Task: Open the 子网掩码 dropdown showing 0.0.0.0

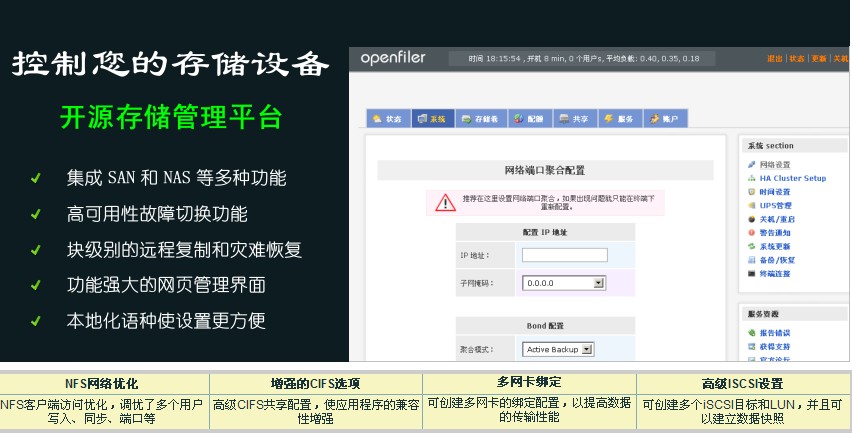Action: pyautogui.click(x=563, y=283)
